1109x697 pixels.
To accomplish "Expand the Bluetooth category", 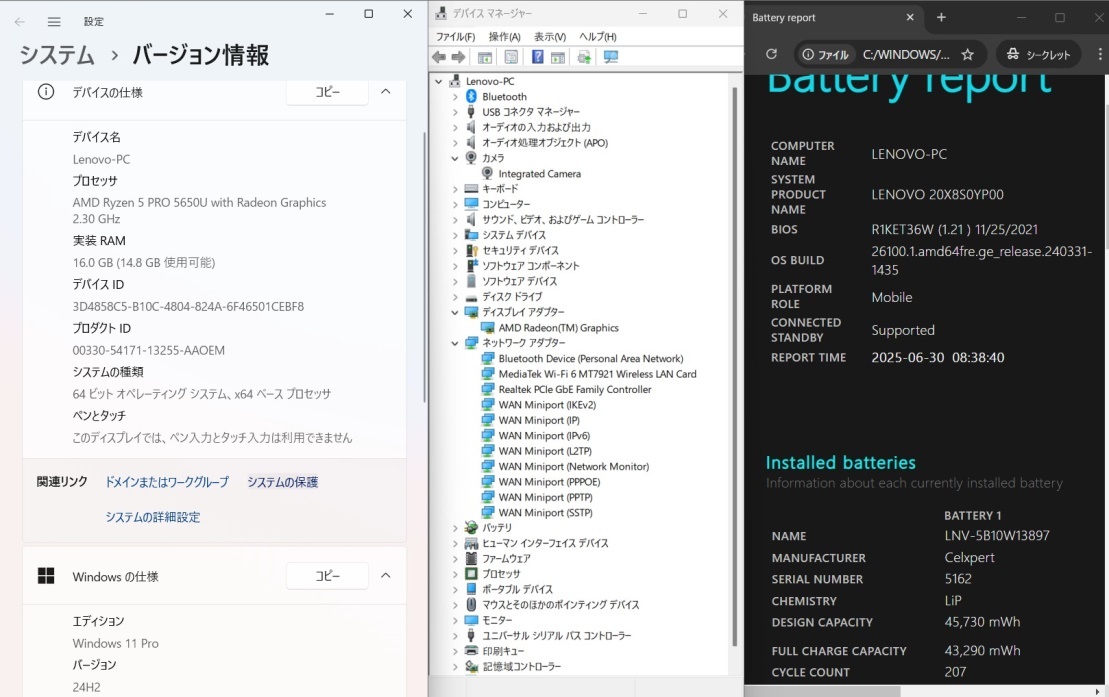I will pyautogui.click(x=455, y=97).
